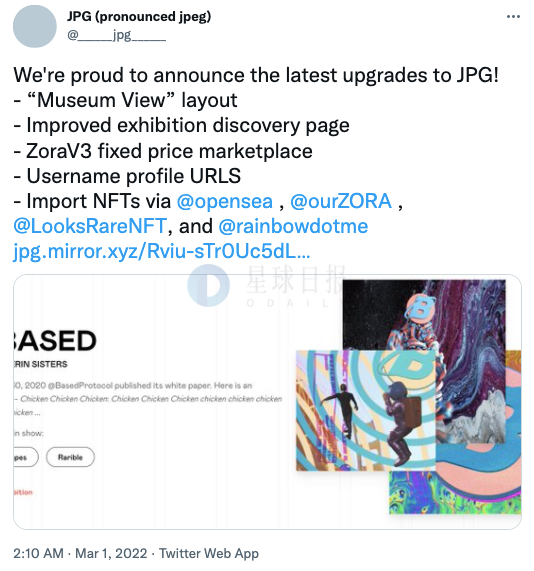
Task: Click the red exhibition link text
Action: point(23,492)
